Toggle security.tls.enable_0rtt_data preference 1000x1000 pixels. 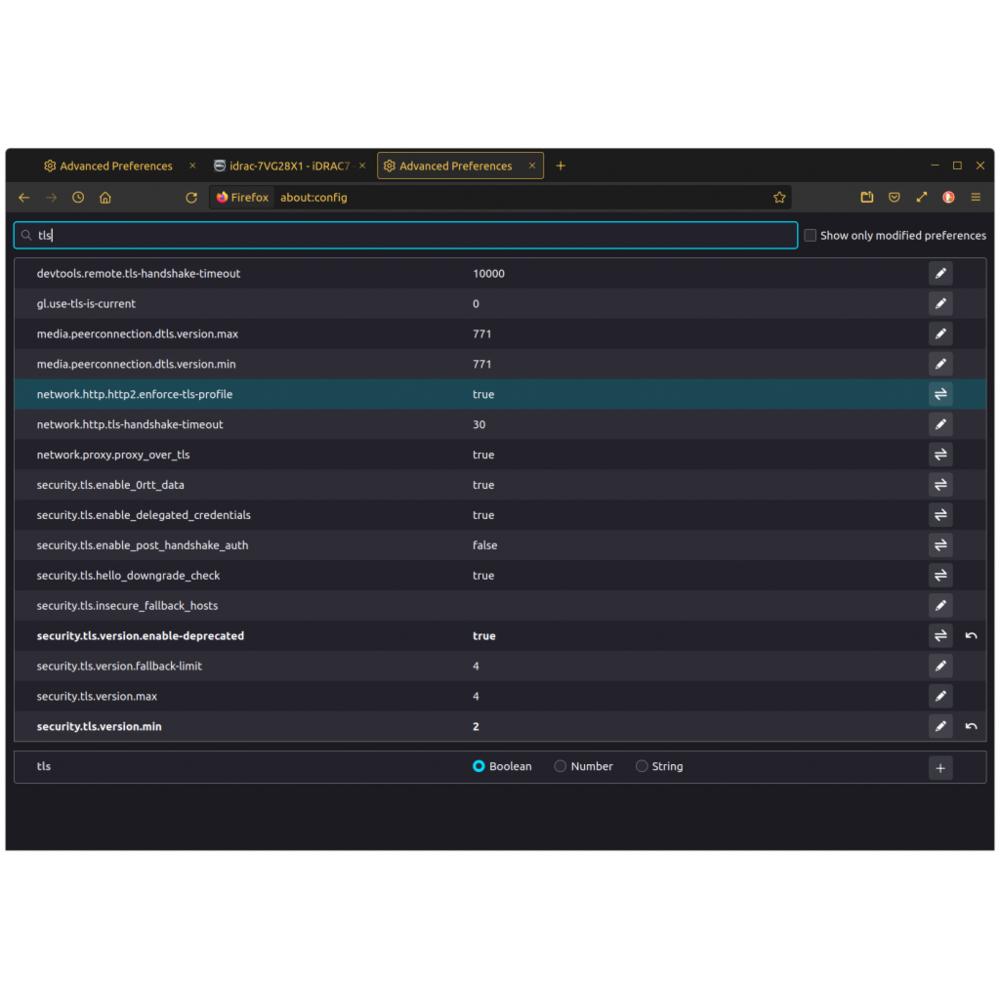[940, 485]
